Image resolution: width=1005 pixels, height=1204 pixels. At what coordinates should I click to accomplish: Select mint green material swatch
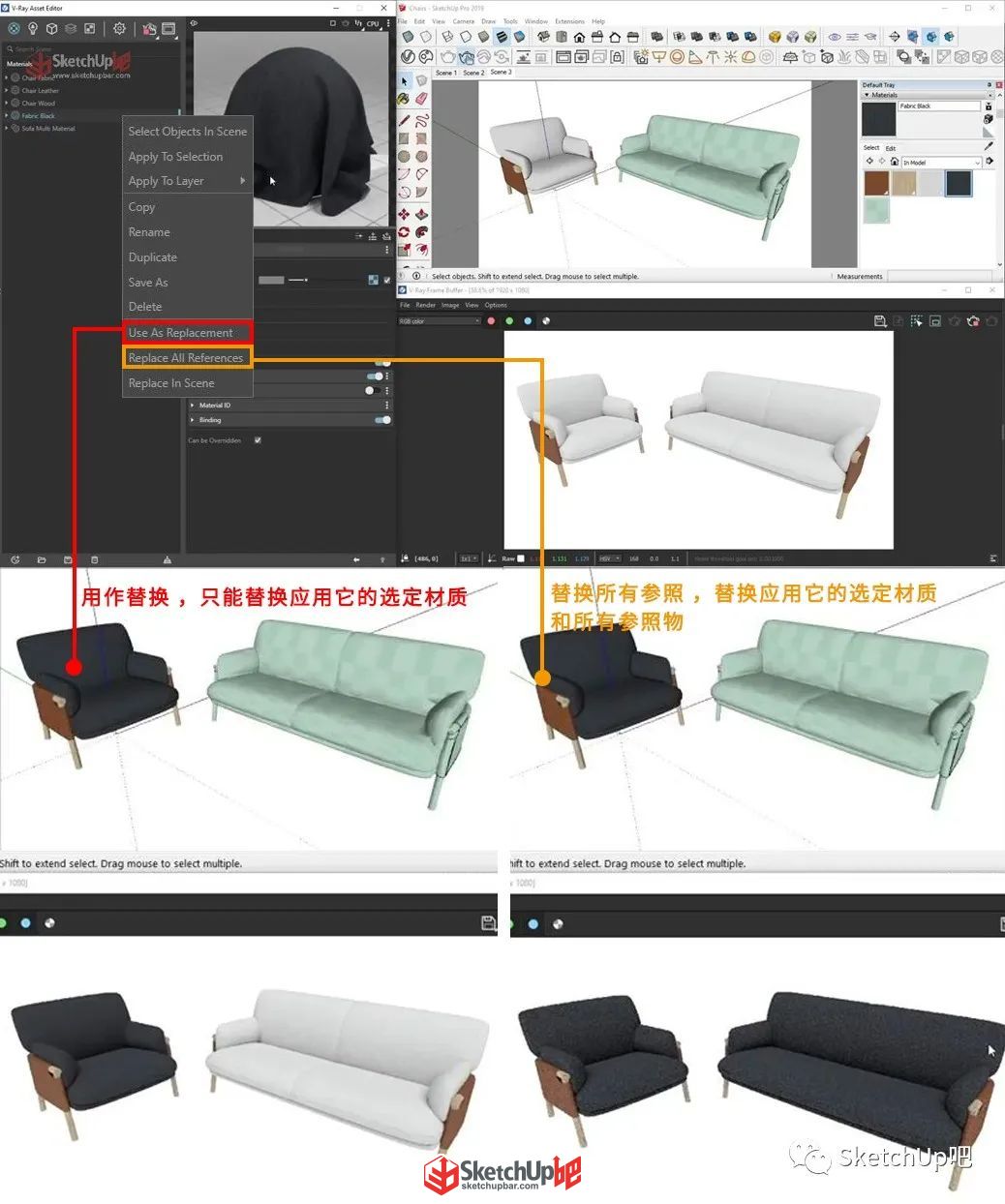click(x=876, y=209)
